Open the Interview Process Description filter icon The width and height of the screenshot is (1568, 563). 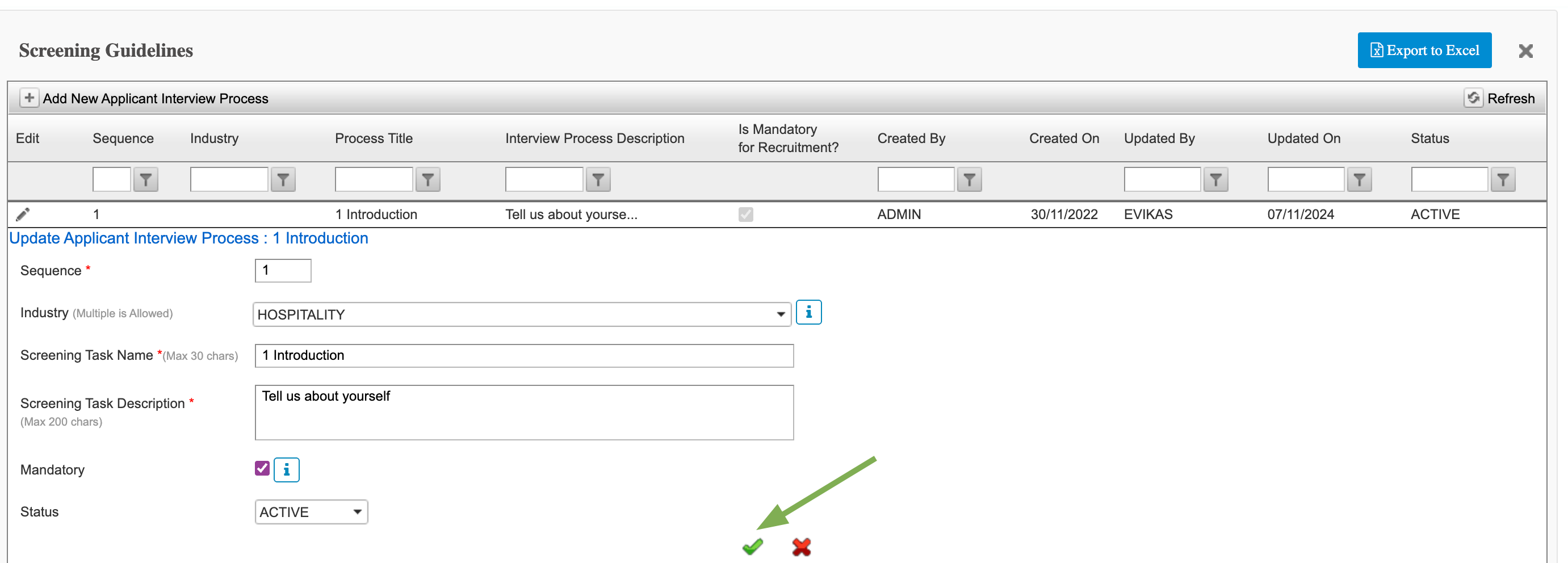click(x=598, y=179)
